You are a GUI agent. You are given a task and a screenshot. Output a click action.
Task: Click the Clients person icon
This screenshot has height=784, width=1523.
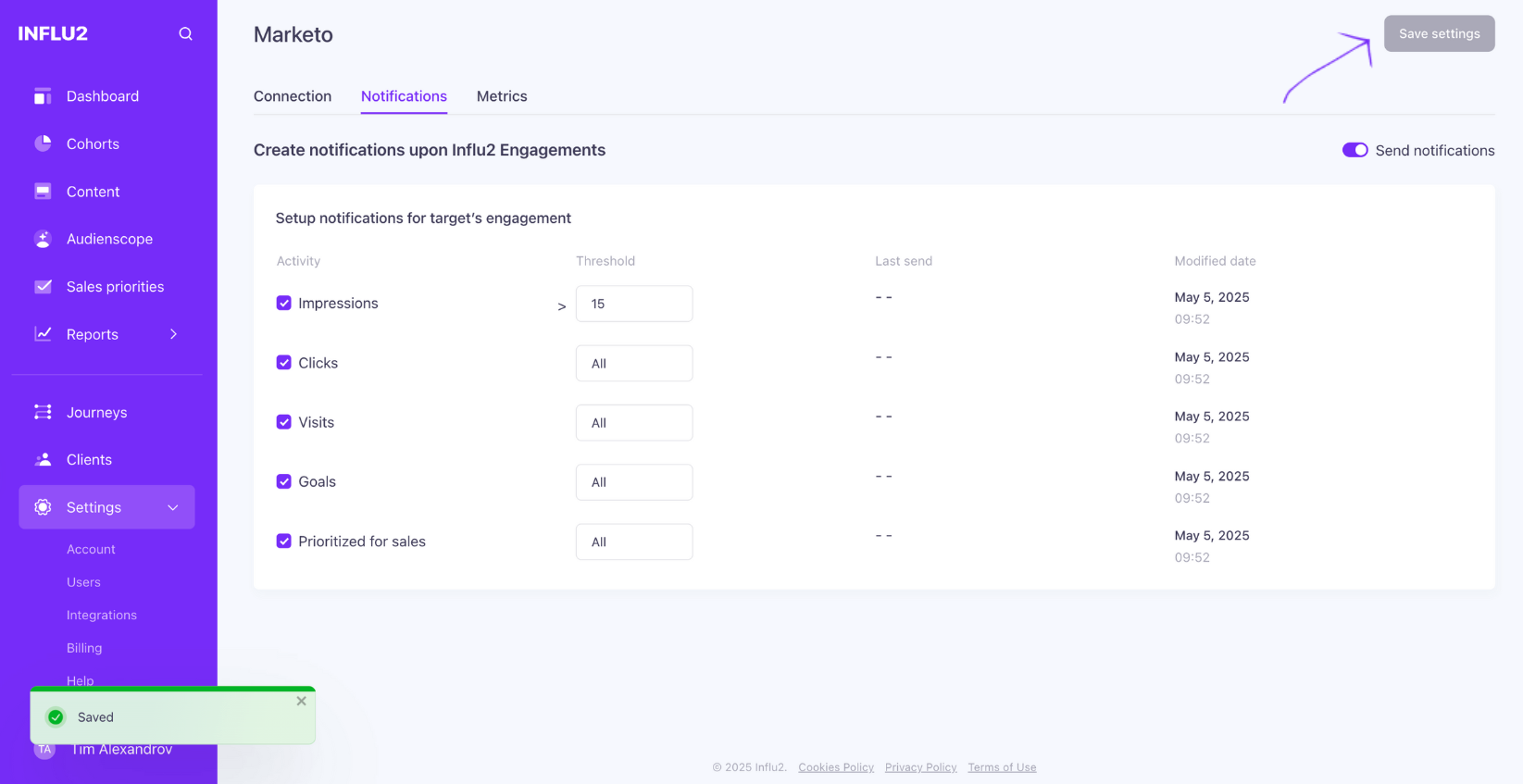43,459
